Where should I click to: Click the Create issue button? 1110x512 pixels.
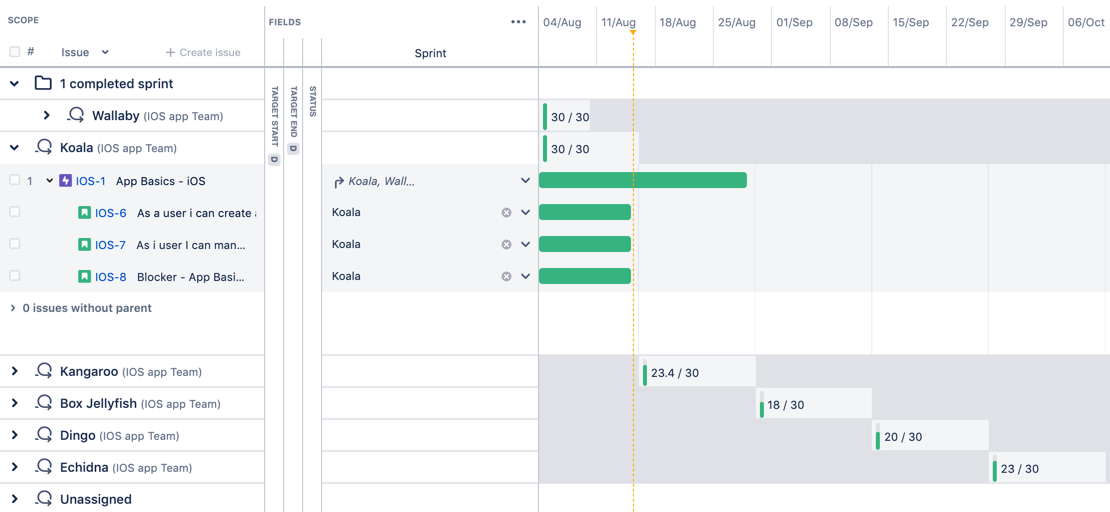click(x=203, y=52)
